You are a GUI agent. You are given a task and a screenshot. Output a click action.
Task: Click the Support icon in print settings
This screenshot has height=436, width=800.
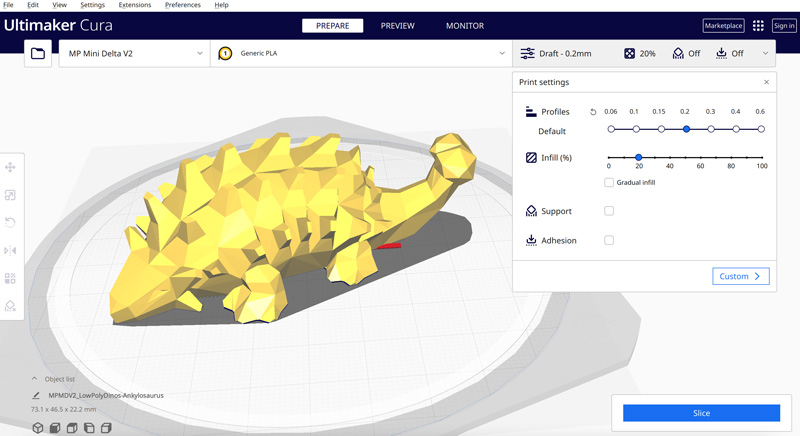(531, 211)
